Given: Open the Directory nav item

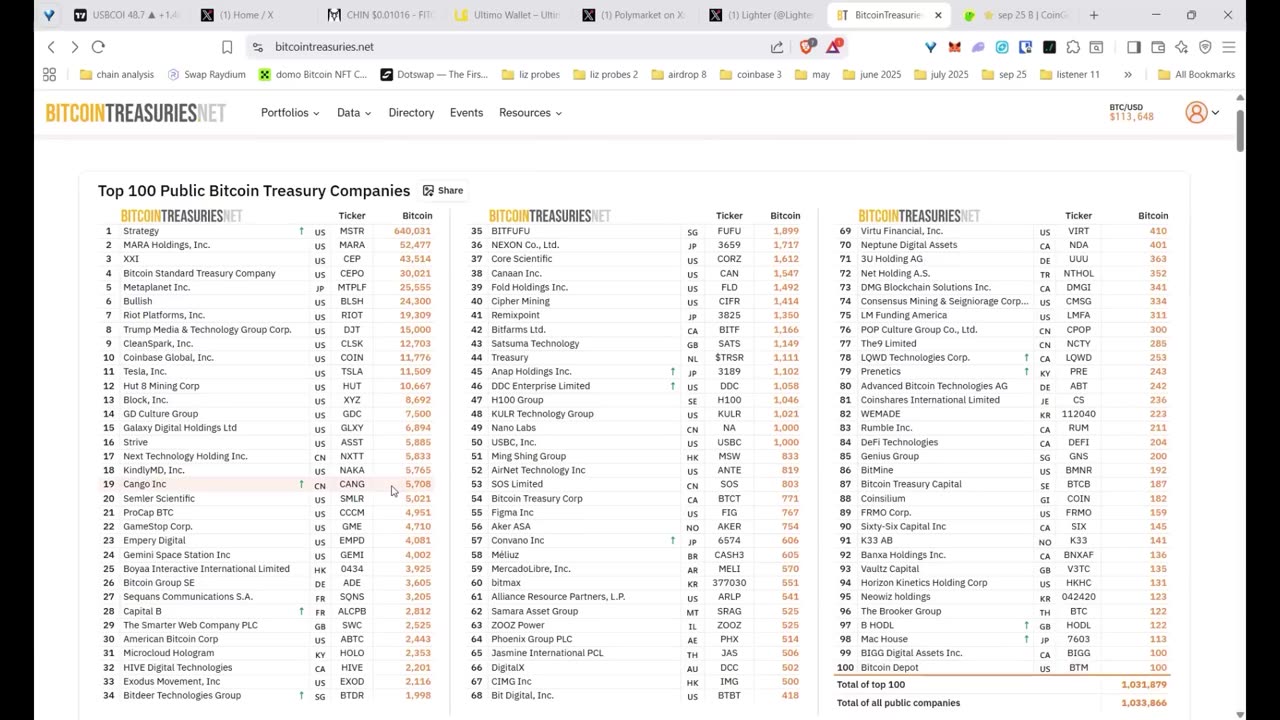Looking at the screenshot, I should pos(411,113).
